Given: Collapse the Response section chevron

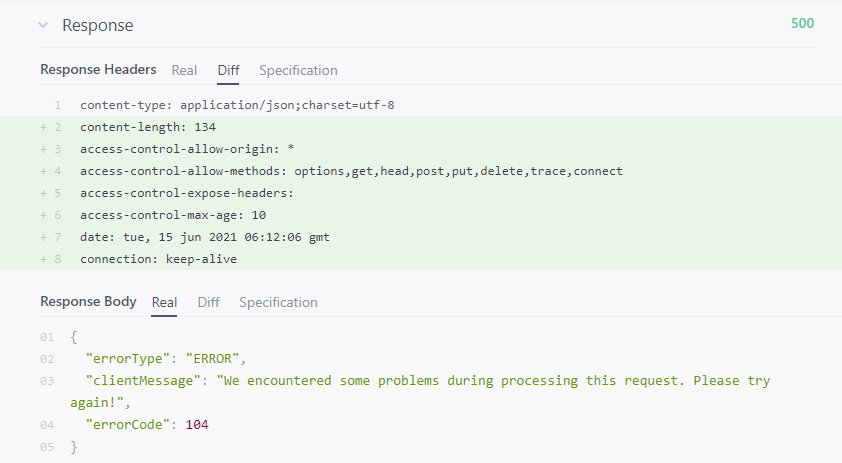Looking at the screenshot, I should (x=43, y=25).
